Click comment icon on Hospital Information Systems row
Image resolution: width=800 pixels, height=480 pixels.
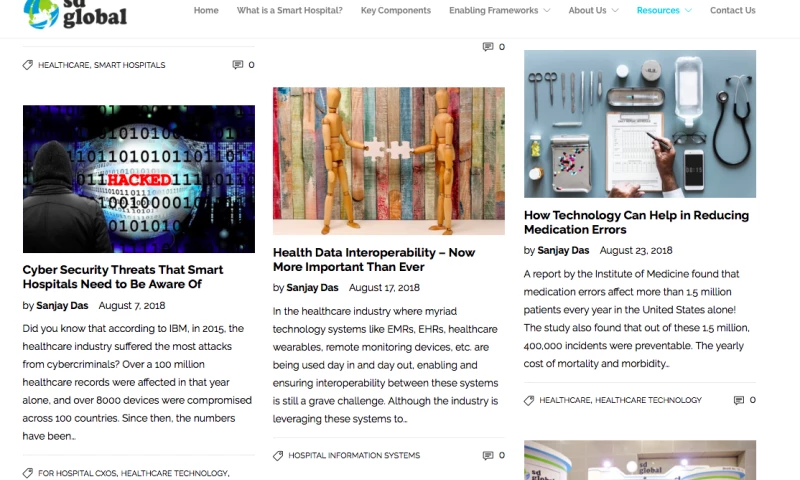[x=488, y=456]
